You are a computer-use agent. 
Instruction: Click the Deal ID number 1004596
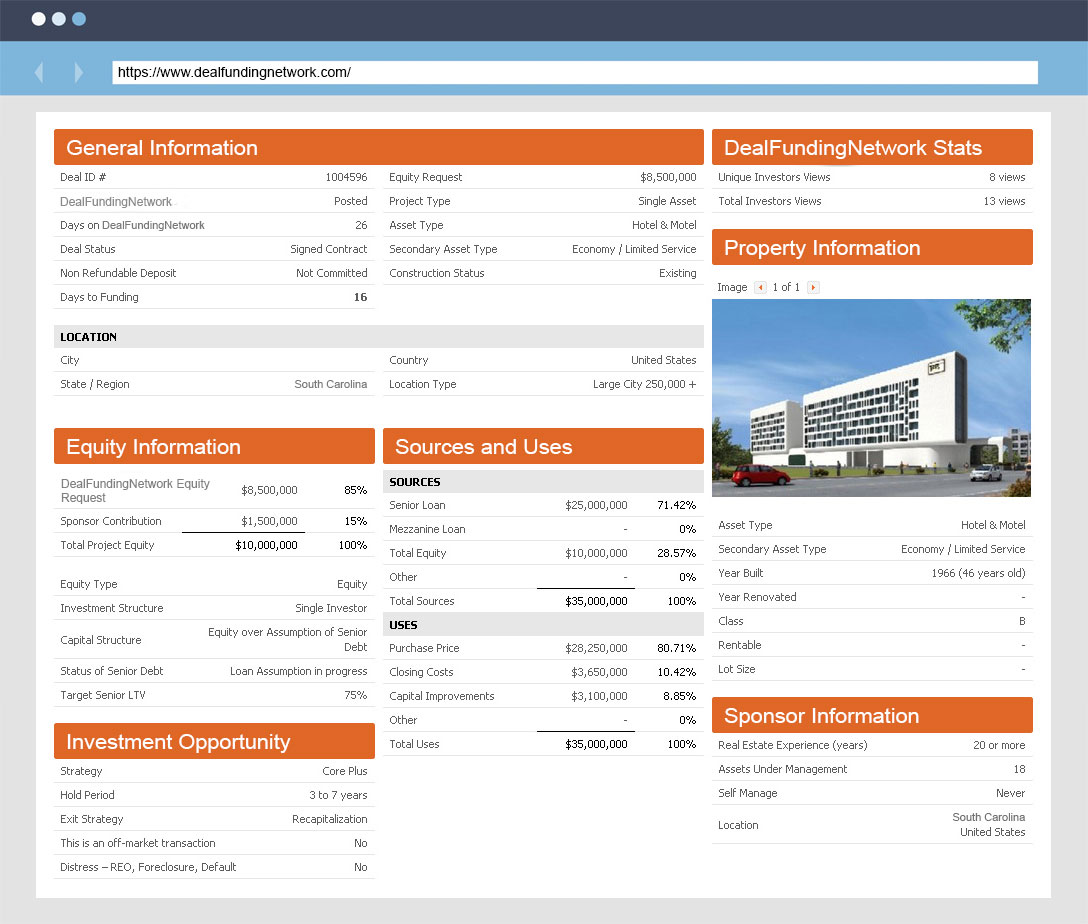346,177
